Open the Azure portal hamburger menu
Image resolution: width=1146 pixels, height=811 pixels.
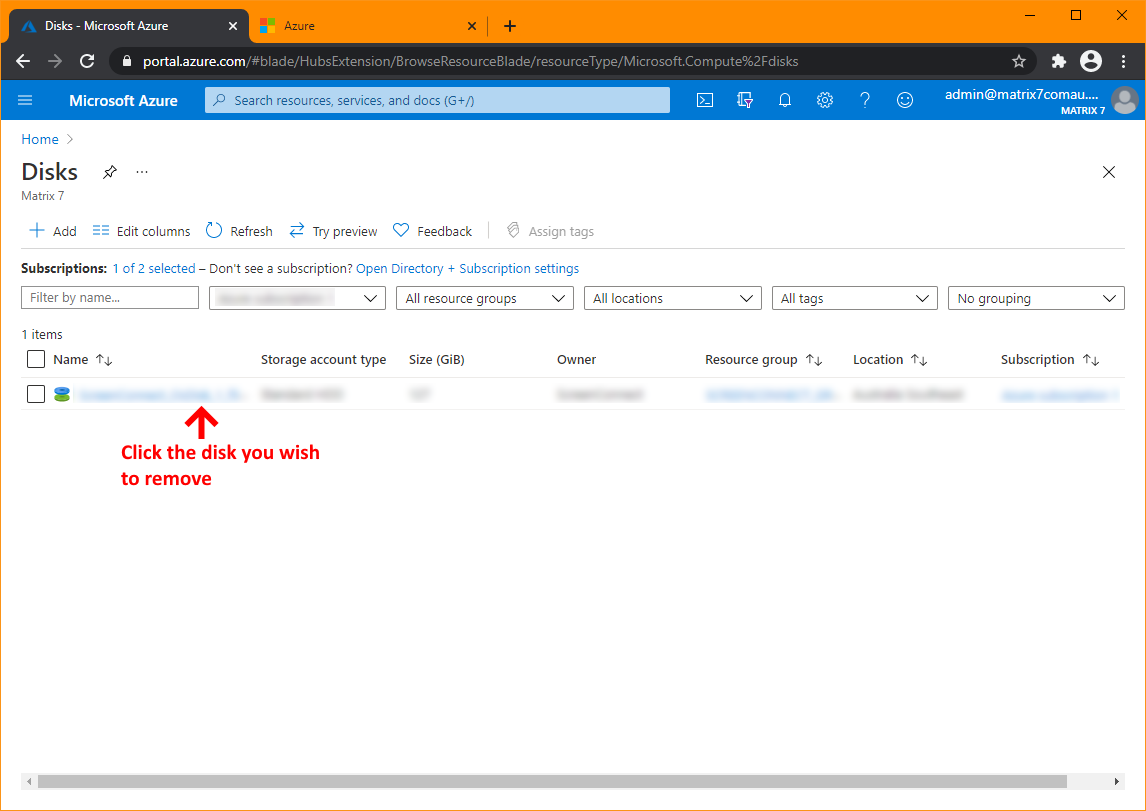click(x=25, y=100)
